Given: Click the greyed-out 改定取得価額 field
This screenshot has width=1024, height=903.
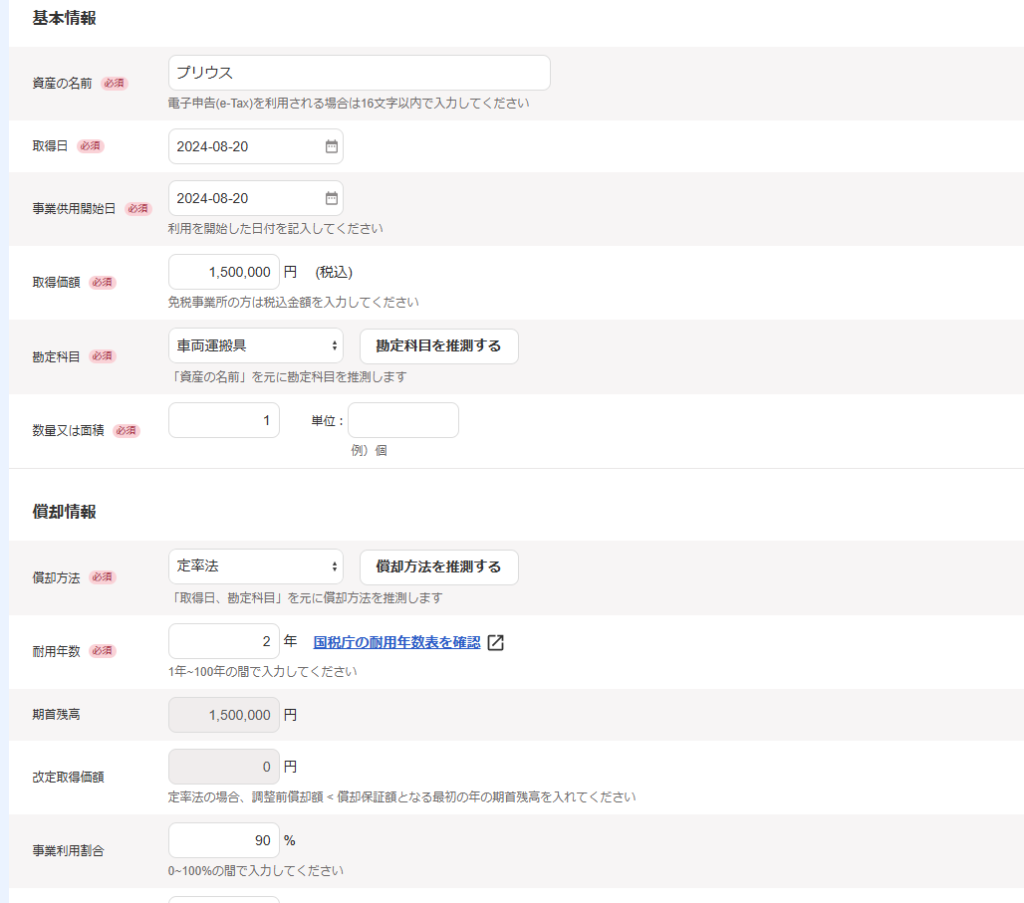Looking at the screenshot, I should (224, 767).
